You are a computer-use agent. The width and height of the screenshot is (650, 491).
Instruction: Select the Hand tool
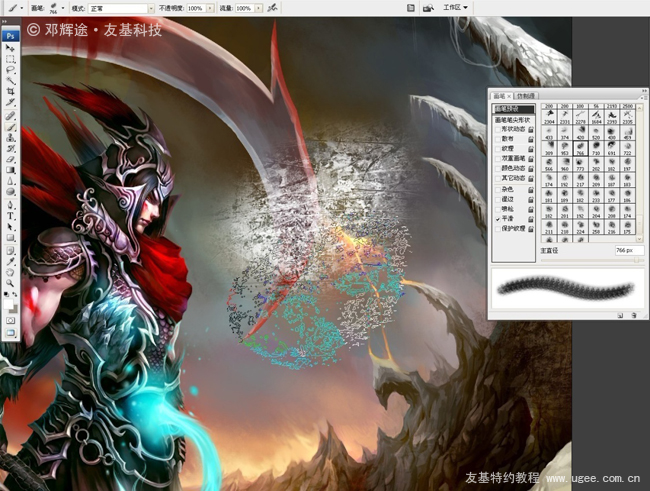10,272
